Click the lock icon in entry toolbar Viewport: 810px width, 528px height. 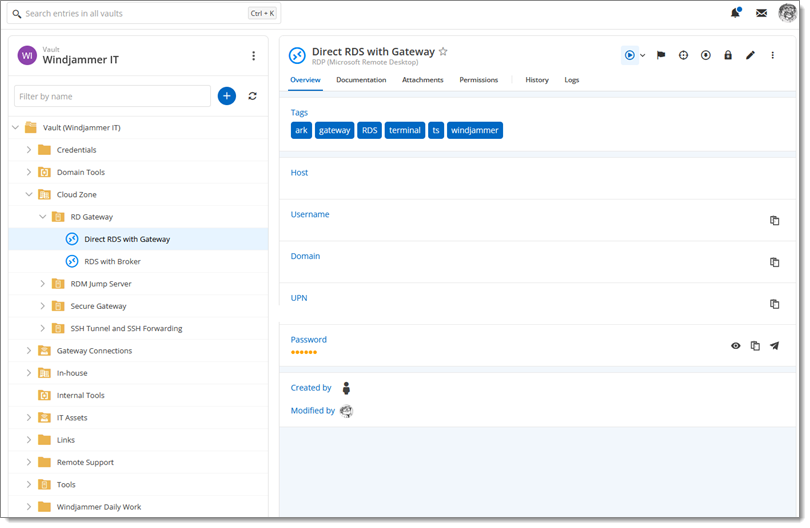coord(728,55)
